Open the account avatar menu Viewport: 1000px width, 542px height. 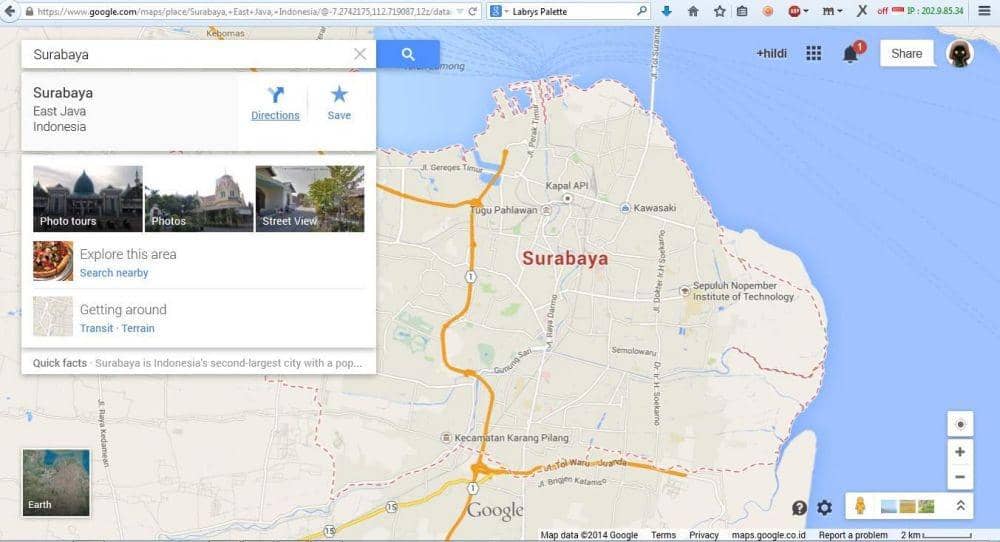pyautogui.click(x=959, y=54)
